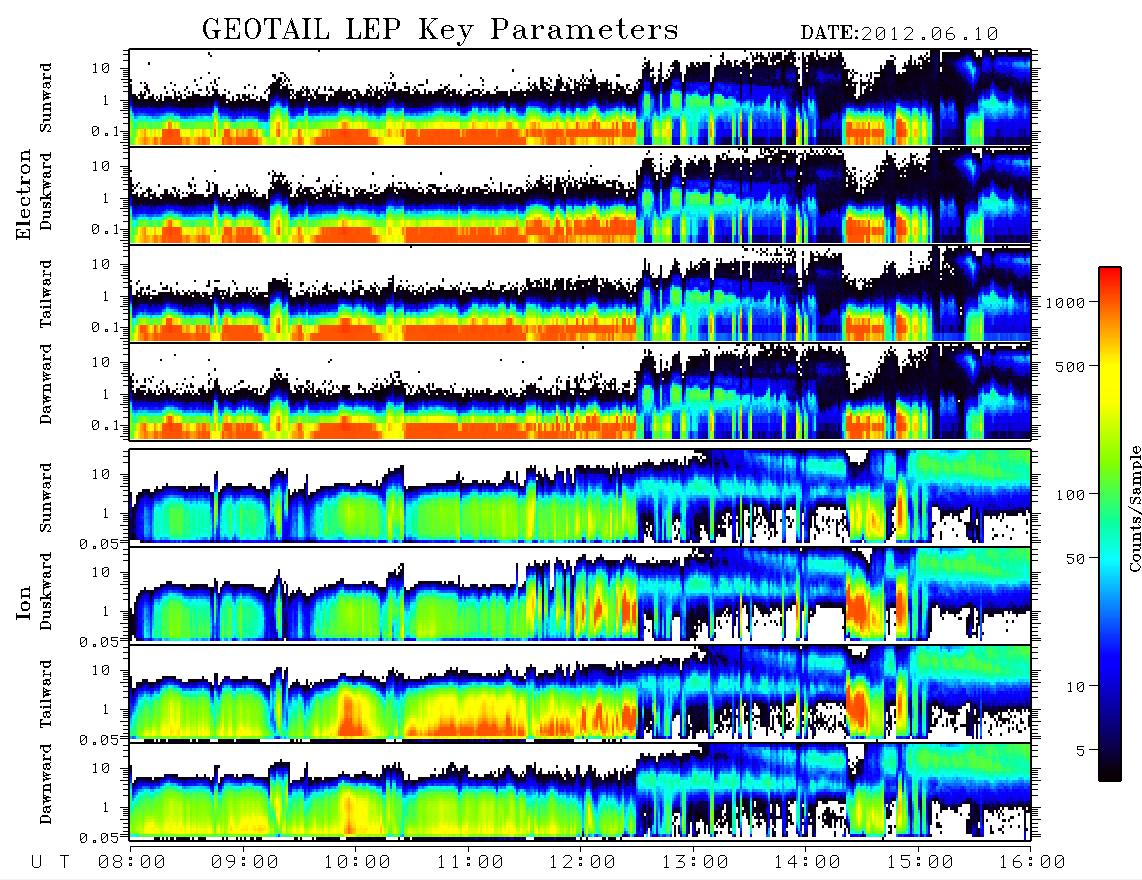
Task: Click the "0.1" tick of Electron Dawnward panel
Action: [107, 425]
